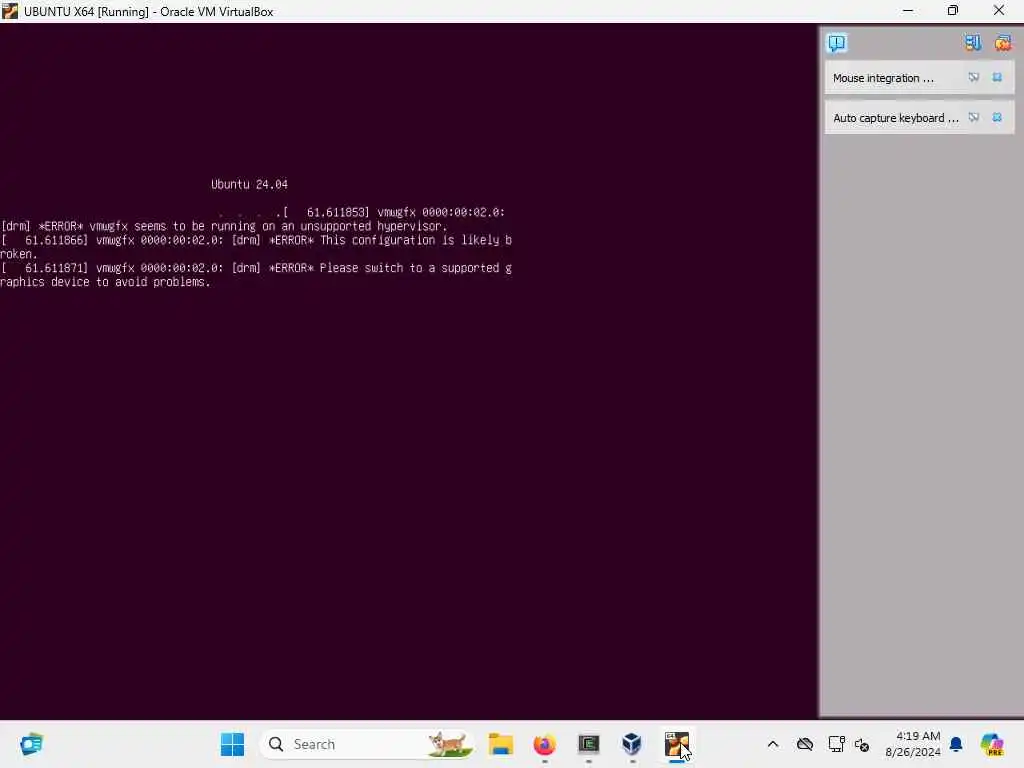This screenshot has height=768, width=1024.
Task: Click the running Ubuntu VM taskbar icon
Action: [x=677, y=744]
